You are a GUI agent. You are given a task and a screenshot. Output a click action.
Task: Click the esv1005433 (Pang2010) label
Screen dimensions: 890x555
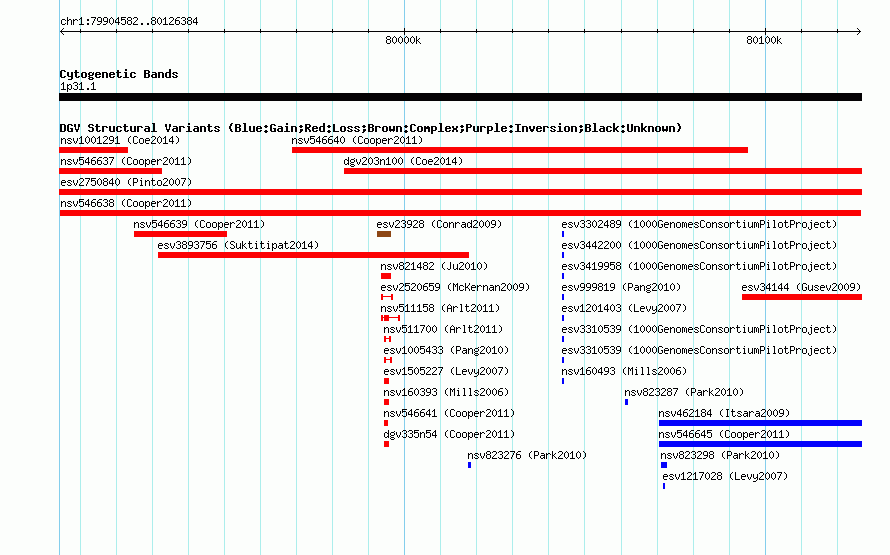pyautogui.click(x=446, y=350)
